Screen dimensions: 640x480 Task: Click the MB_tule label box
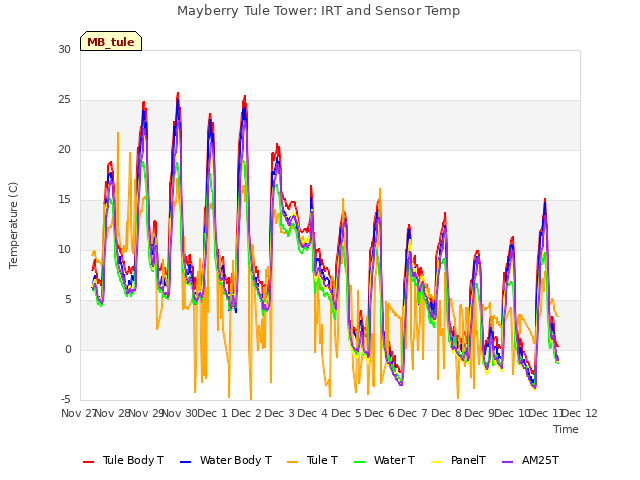pos(111,42)
